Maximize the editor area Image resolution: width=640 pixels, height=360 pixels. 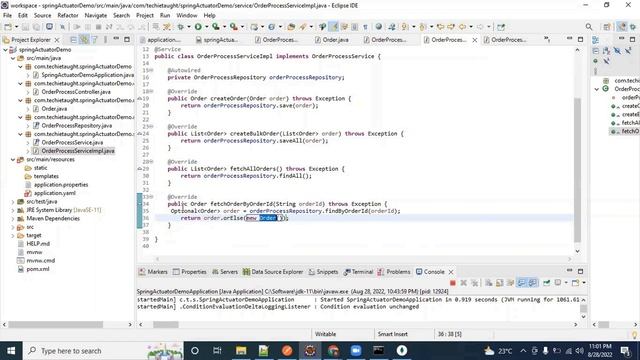coord(580,40)
